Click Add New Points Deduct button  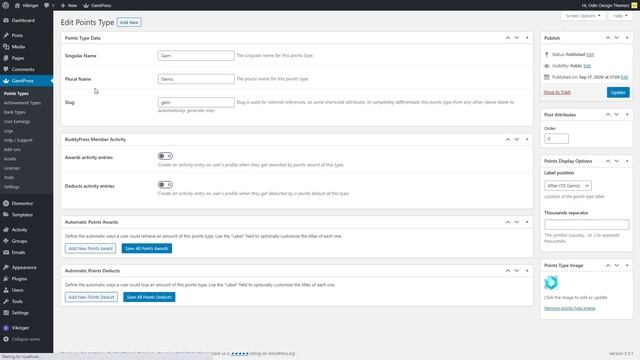[91, 297]
